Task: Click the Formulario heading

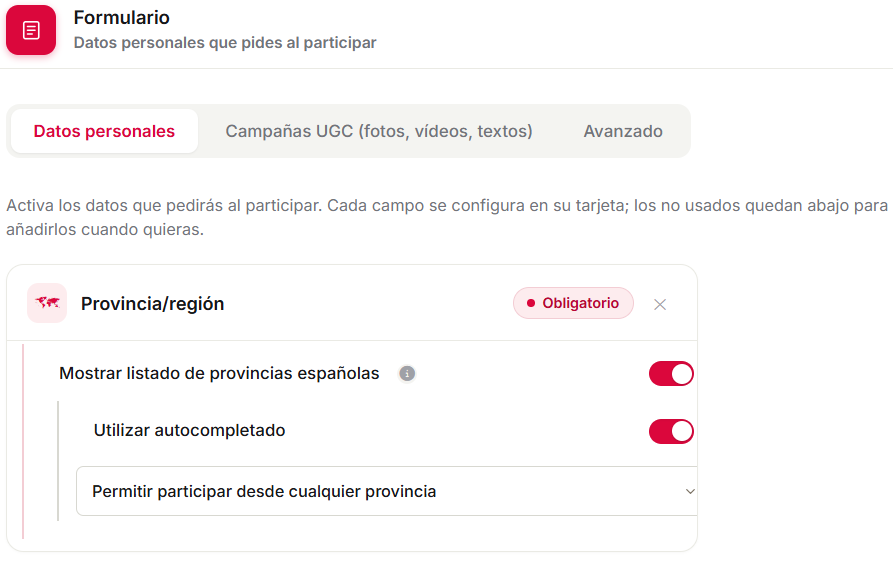Action: pyautogui.click(x=121, y=18)
